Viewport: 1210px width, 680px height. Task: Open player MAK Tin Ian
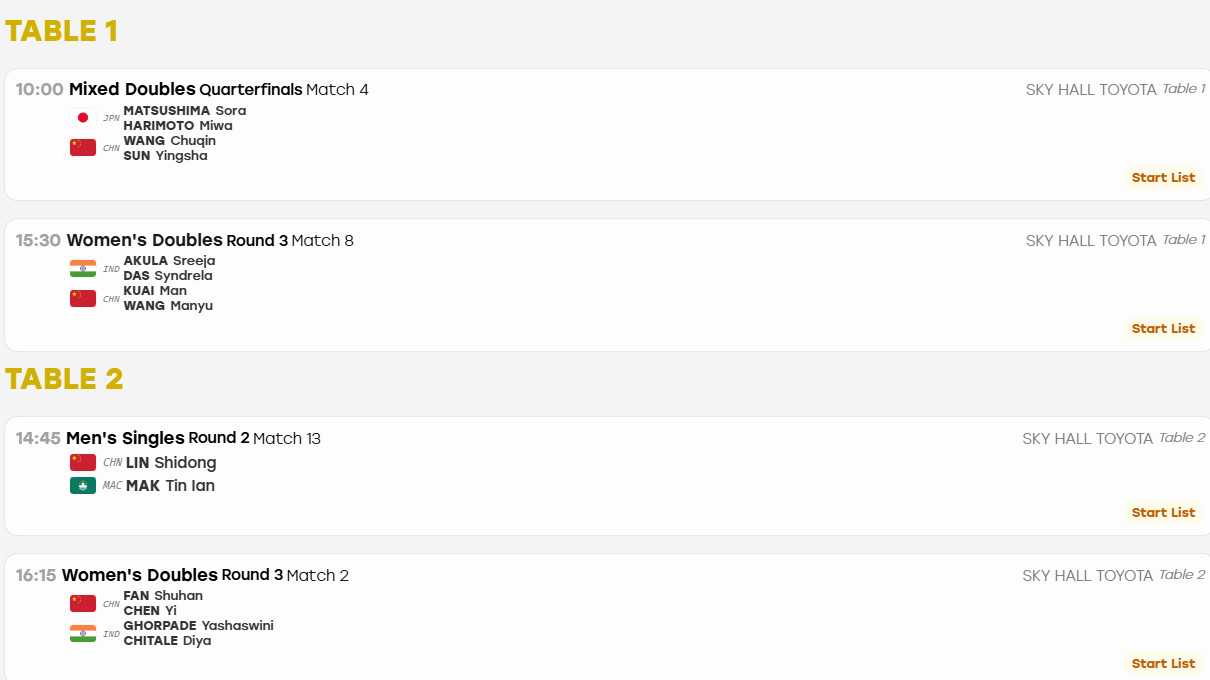pos(170,486)
